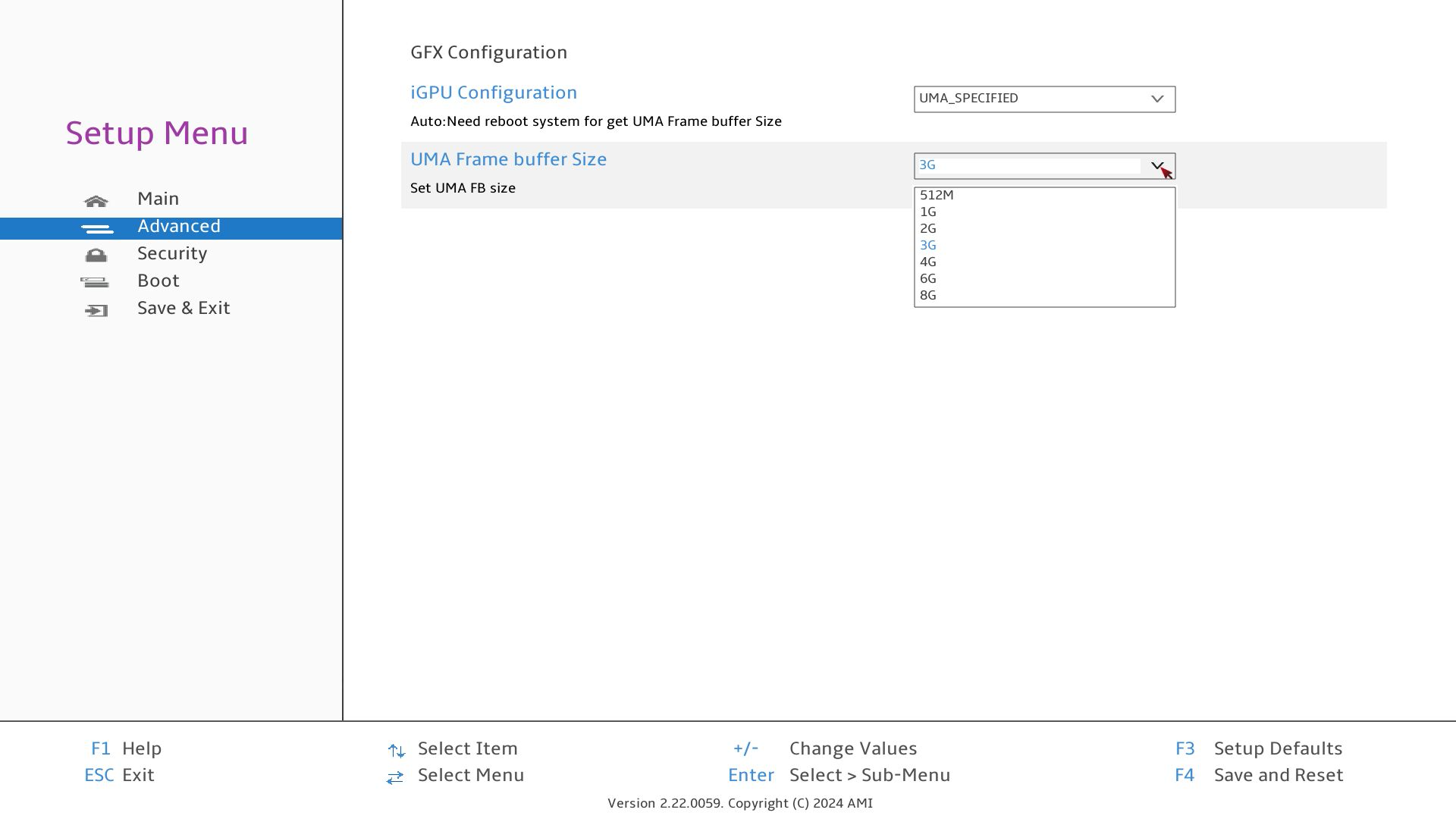The width and height of the screenshot is (1456, 819).
Task: Click F4 Save and Reset
Action: [x=1278, y=775]
